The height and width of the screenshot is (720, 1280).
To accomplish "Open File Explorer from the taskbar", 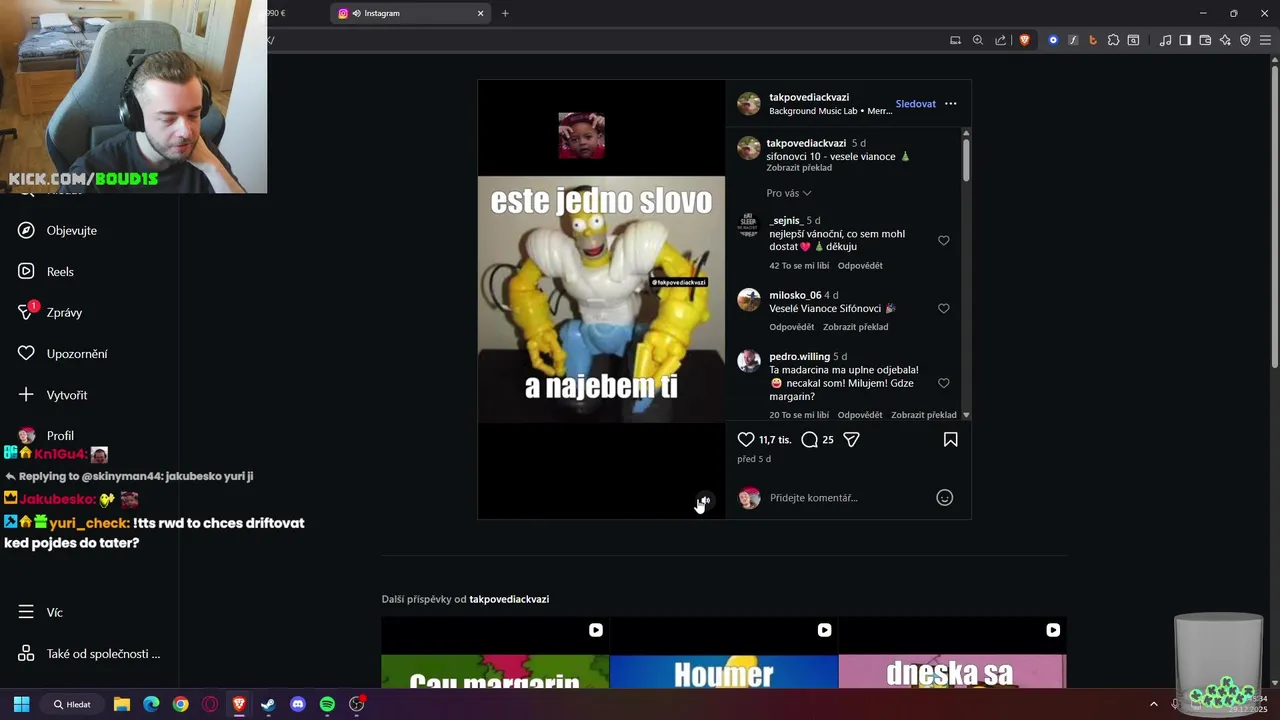I will click(x=122, y=704).
